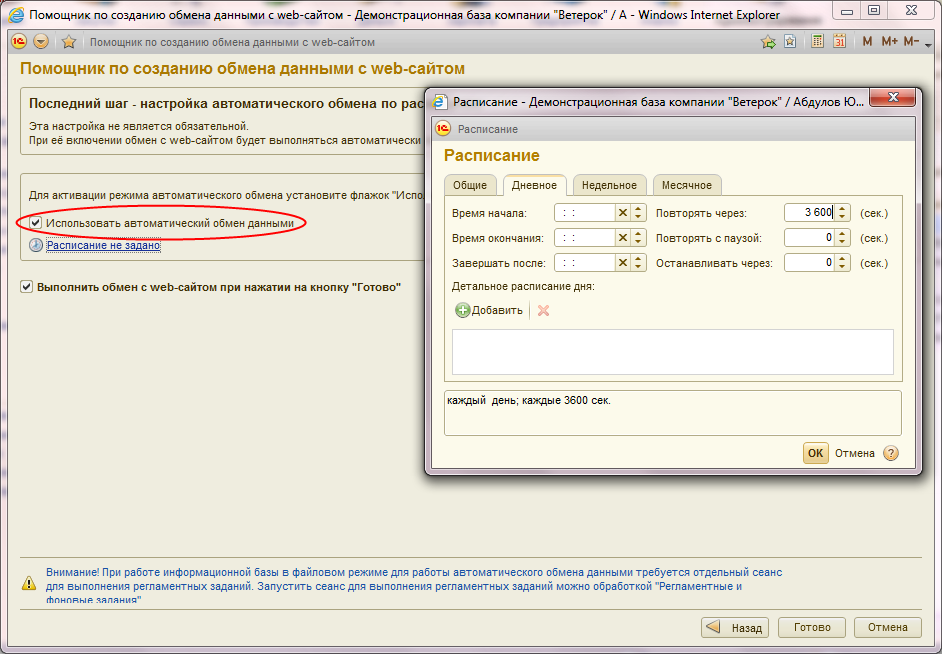The image size is (942, 654).
Task: Add the page to favorites with the star-arrow icon
Action: tap(768, 41)
